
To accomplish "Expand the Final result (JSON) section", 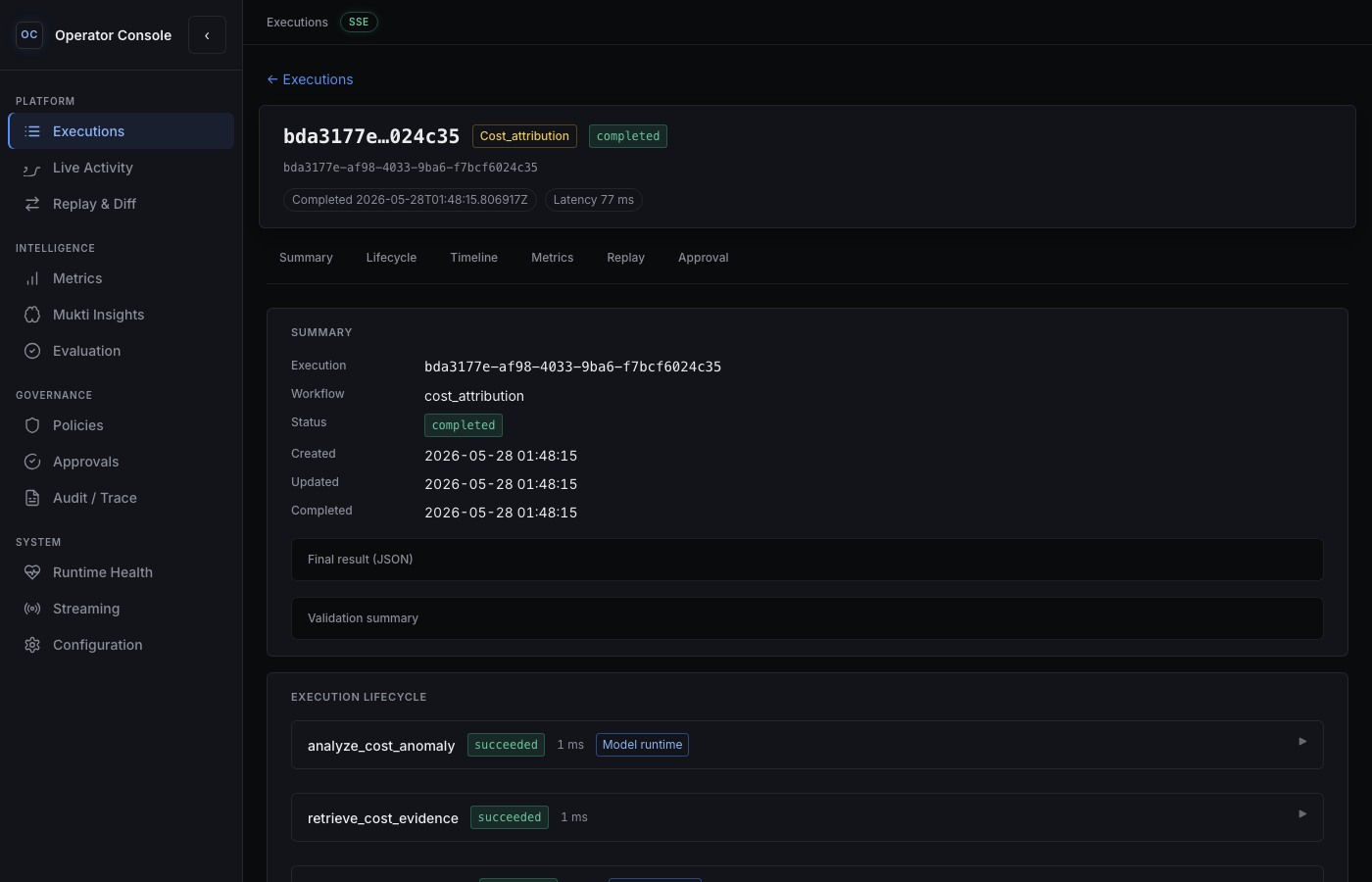I will click(x=808, y=560).
